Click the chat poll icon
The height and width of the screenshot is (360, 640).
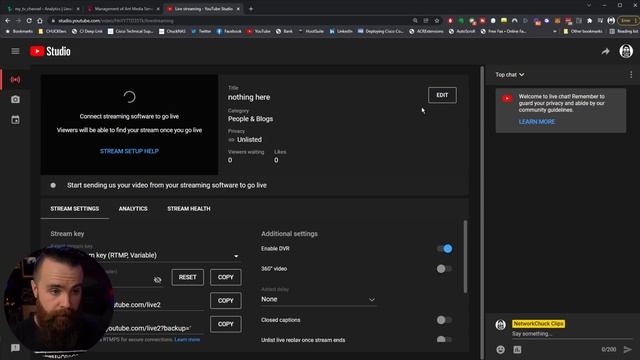pos(517,349)
